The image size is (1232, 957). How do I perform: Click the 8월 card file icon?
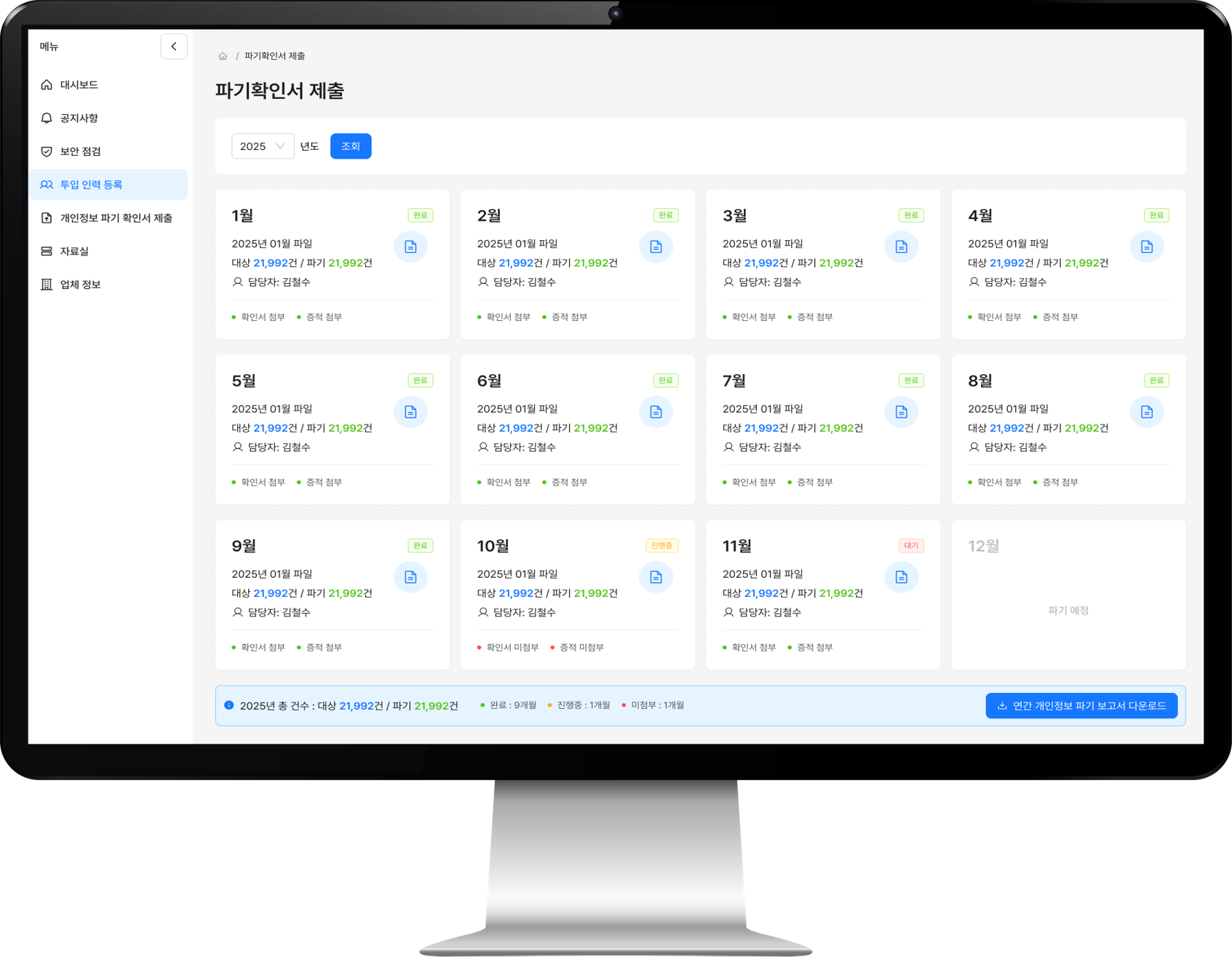[1146, 412]
